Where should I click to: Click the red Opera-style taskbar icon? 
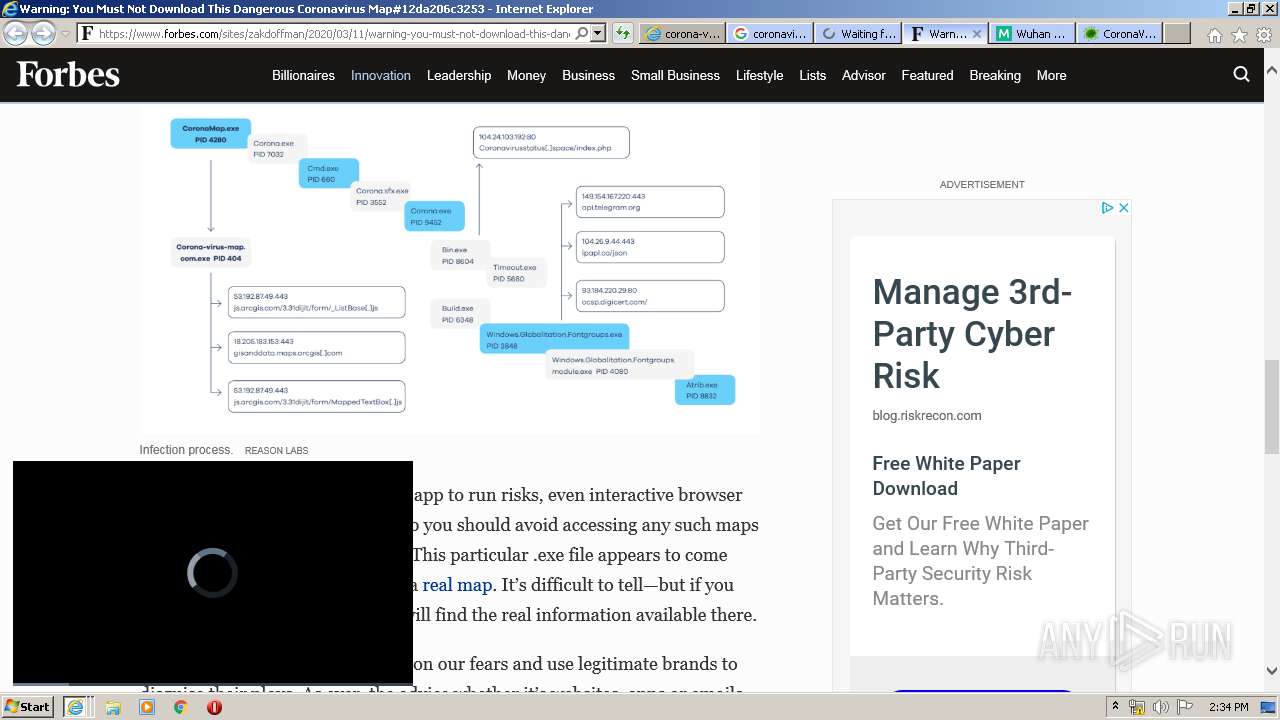214,707
